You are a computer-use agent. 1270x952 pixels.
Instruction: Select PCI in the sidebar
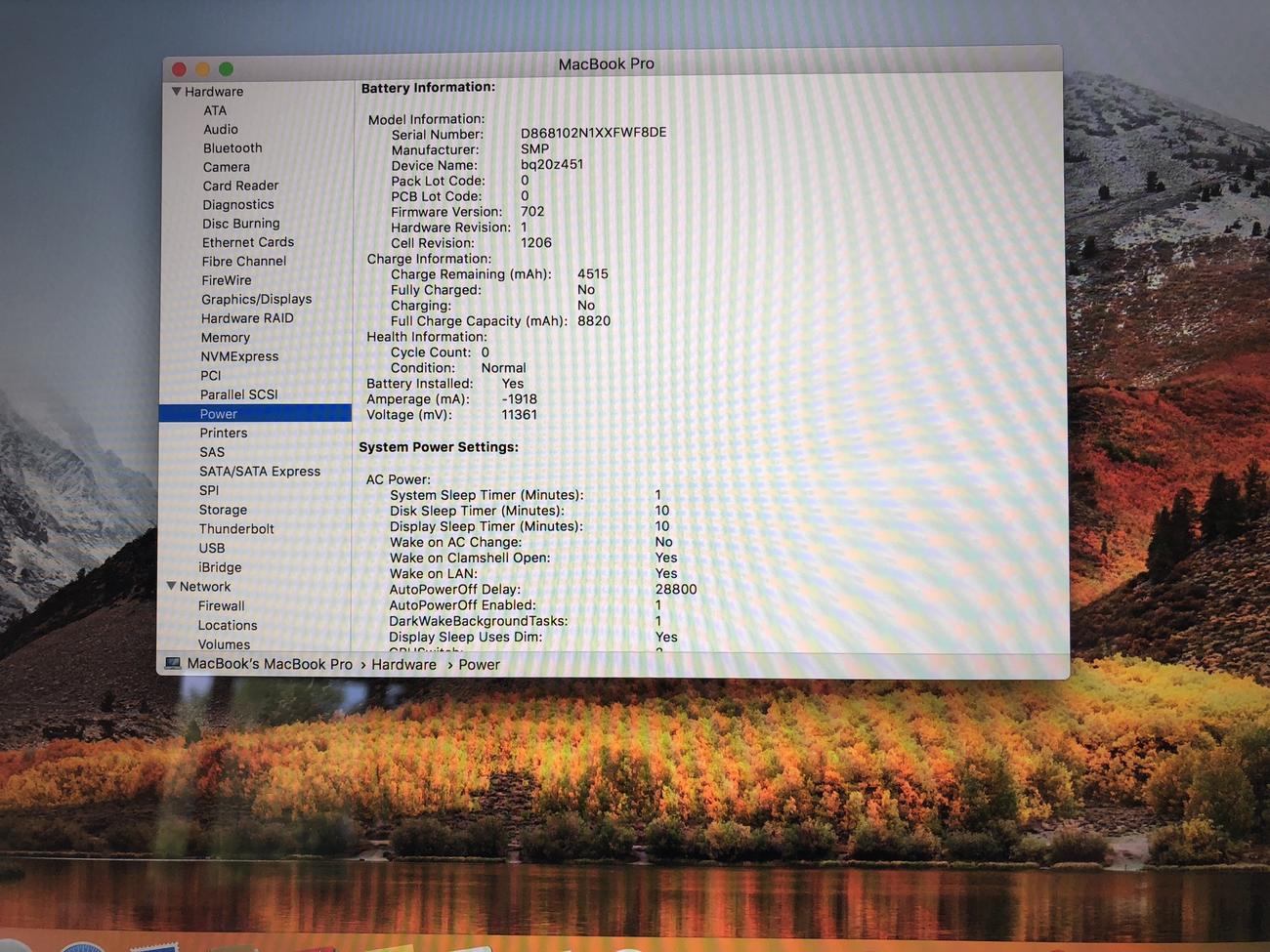click(x=211, y=376)
